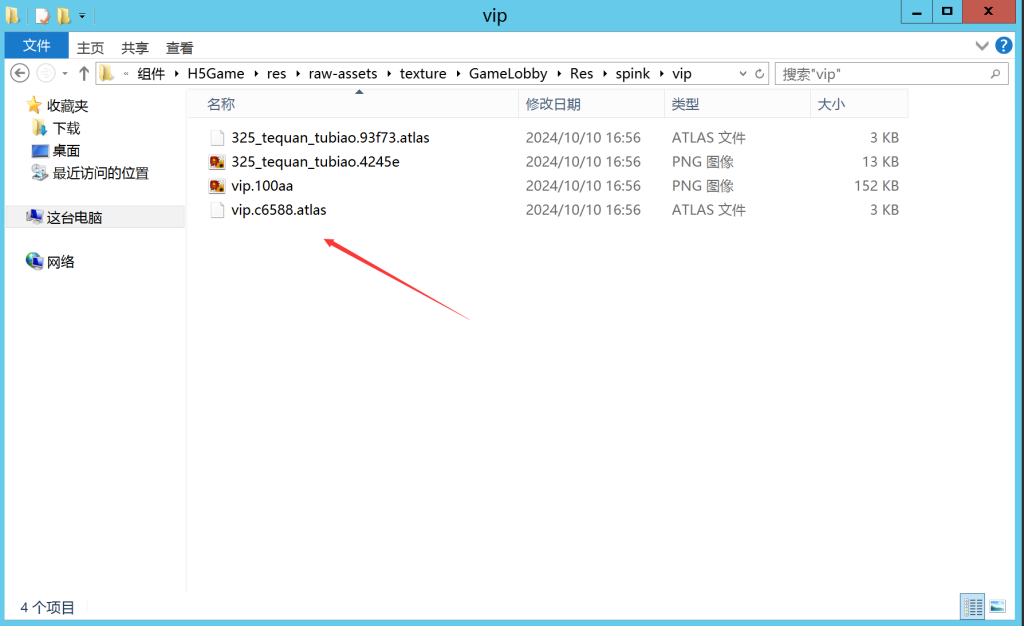Click the search magnifier icon
This screenshot has height=626, width=1024.
[995, 74]
